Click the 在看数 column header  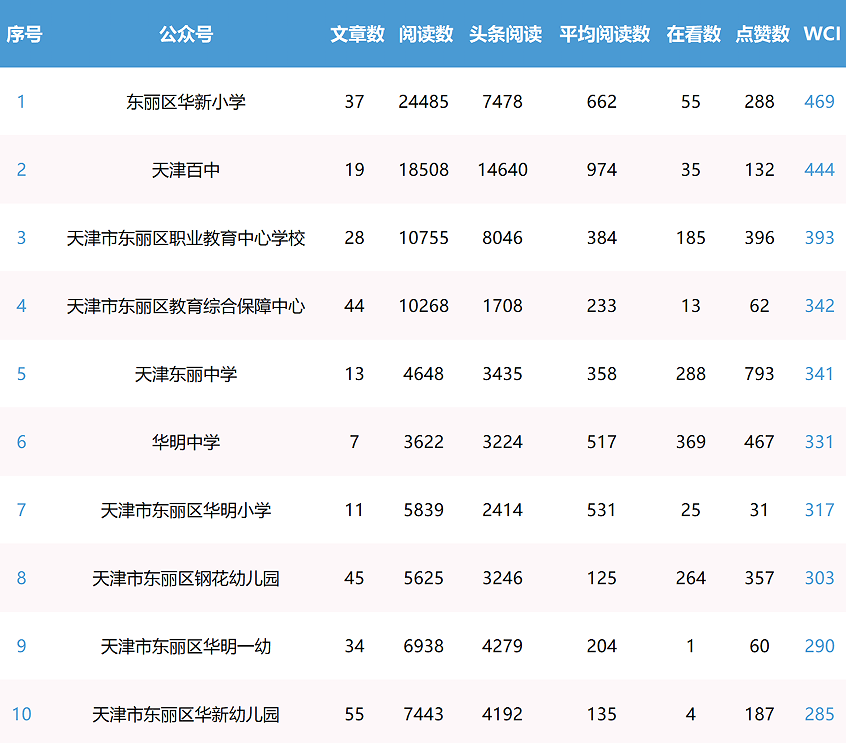click(693, 34)
